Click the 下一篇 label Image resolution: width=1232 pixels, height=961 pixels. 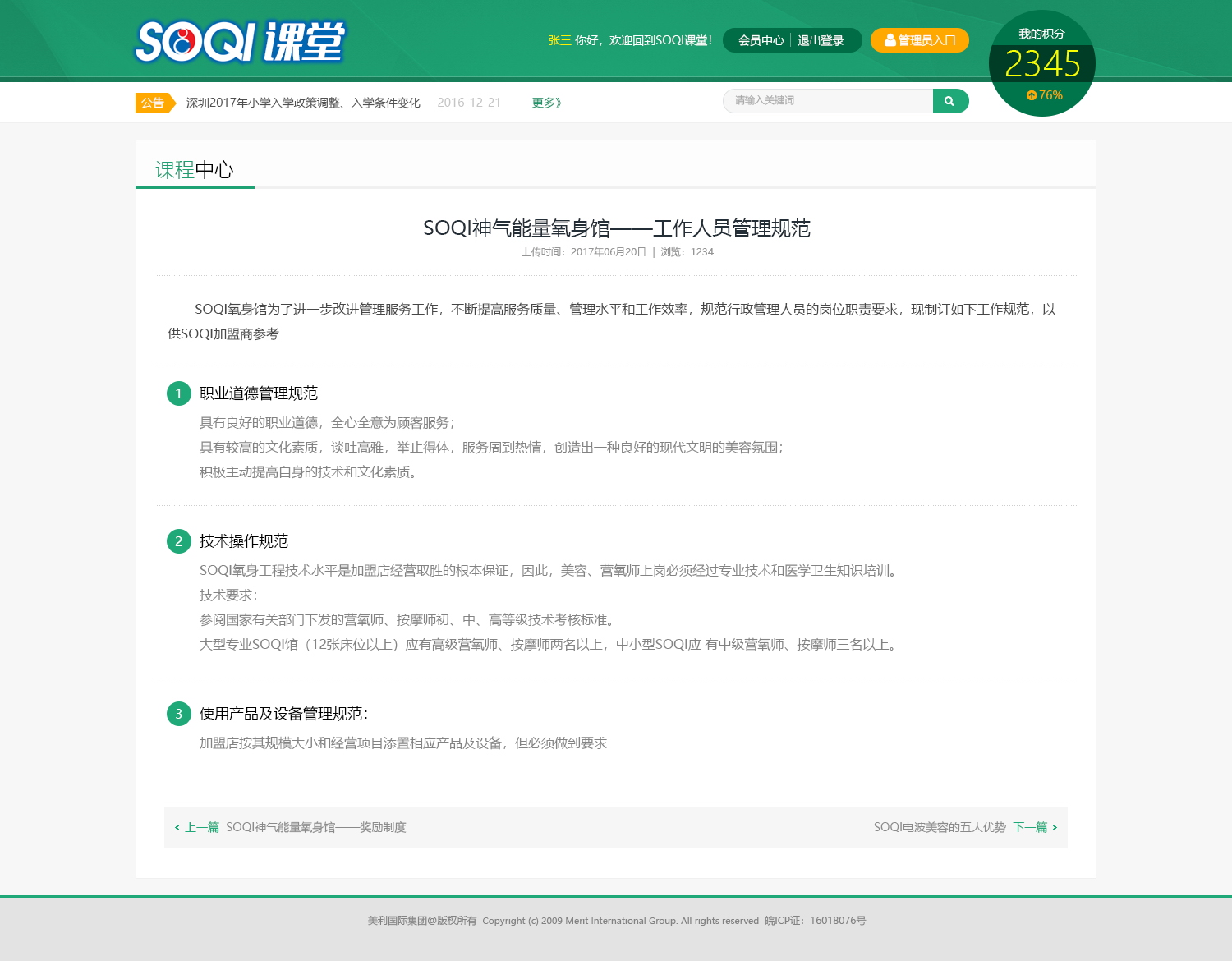coord(1030,827)
